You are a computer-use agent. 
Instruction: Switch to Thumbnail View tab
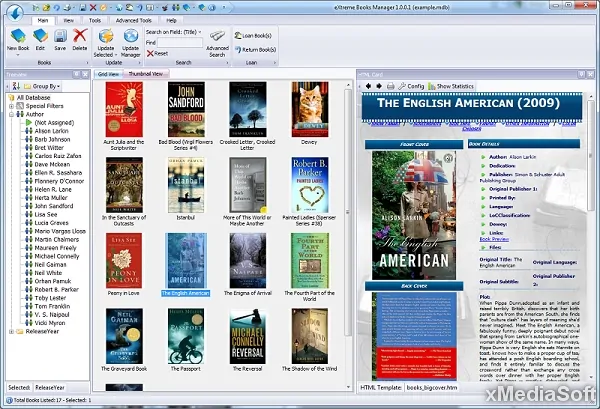(x=145, y=74)
